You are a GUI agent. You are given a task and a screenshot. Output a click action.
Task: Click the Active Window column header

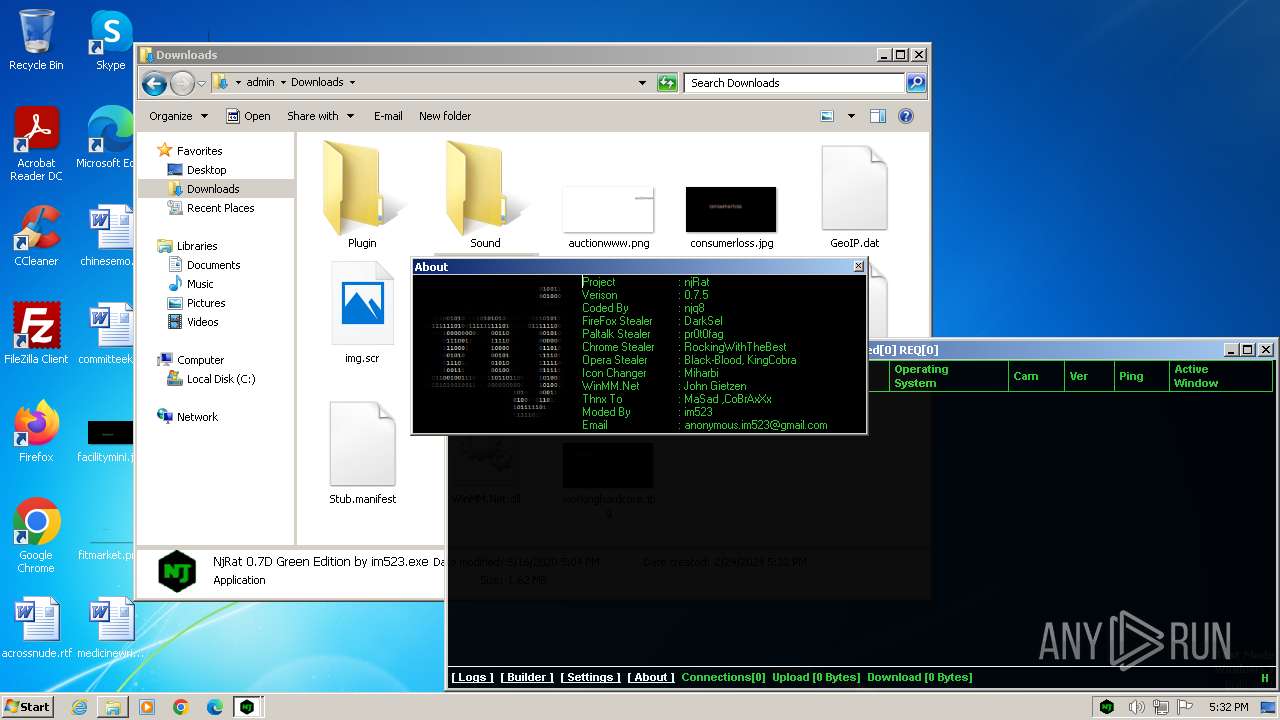tap(1220, 376)
